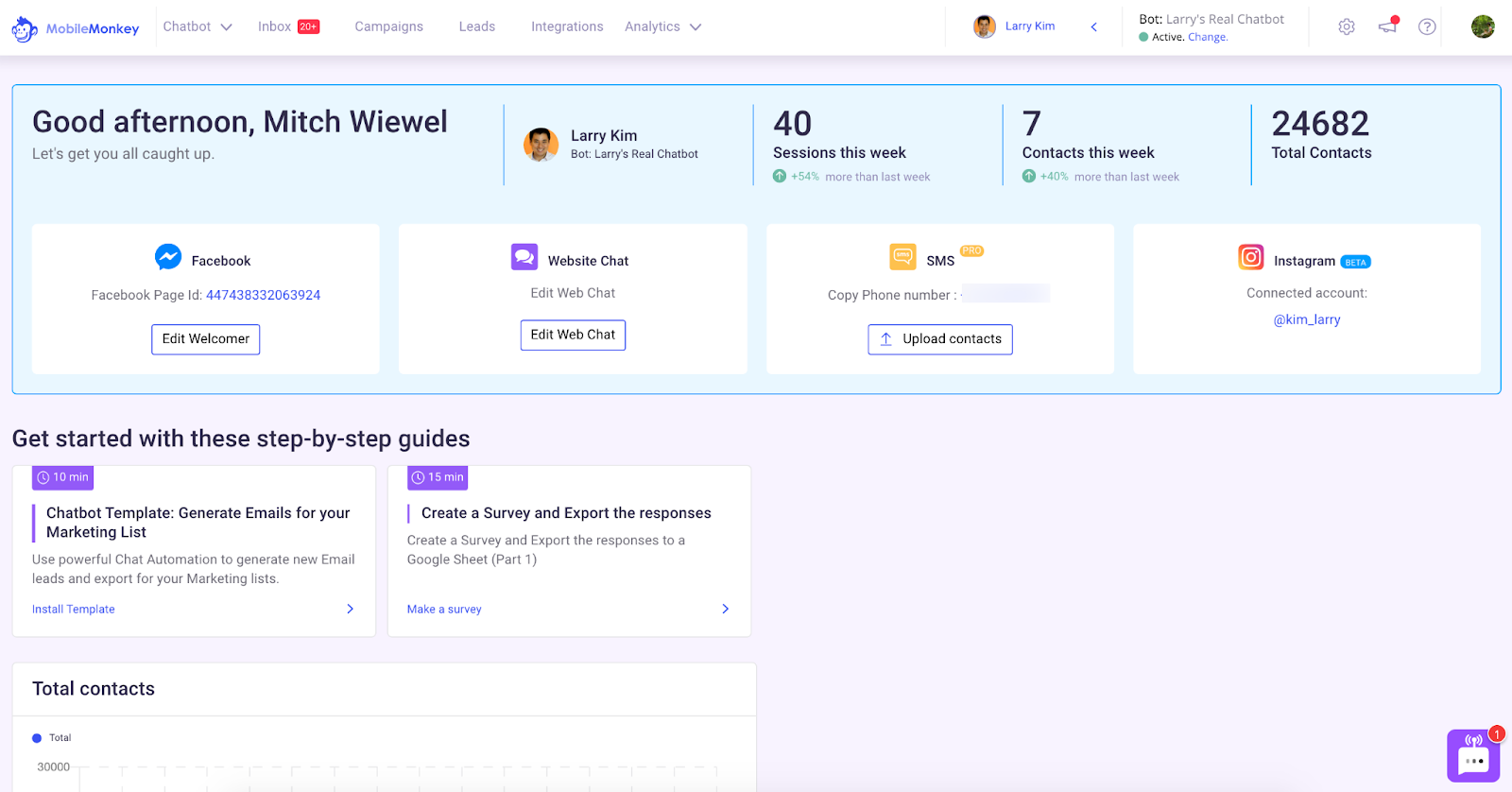Image resolution: width=1512 pixels, height=792 pixels.
Task: Open the @kim_larry Instagram link
Action: tap(1307, 319)
